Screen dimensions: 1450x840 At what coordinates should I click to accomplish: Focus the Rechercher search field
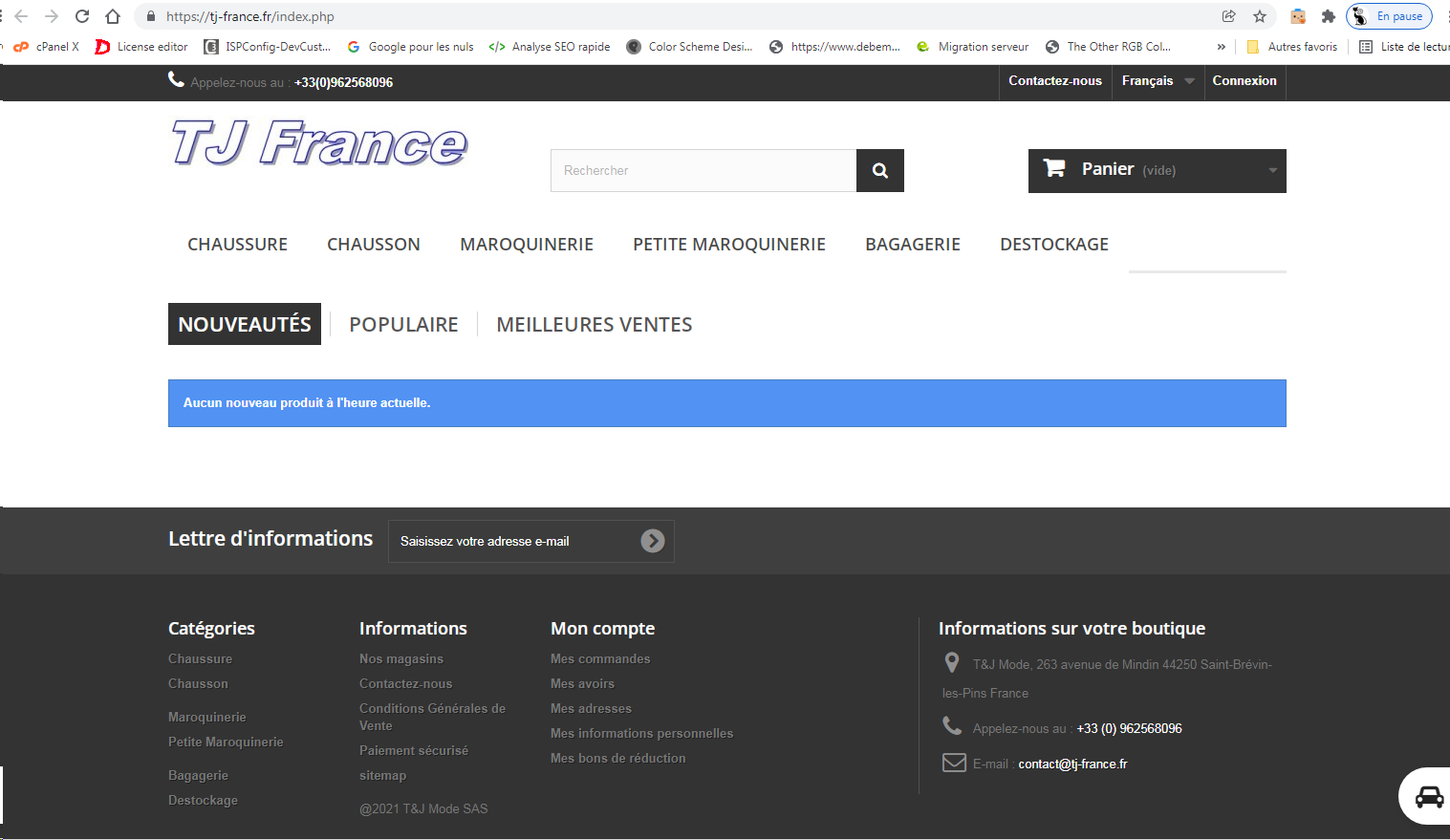703,170
